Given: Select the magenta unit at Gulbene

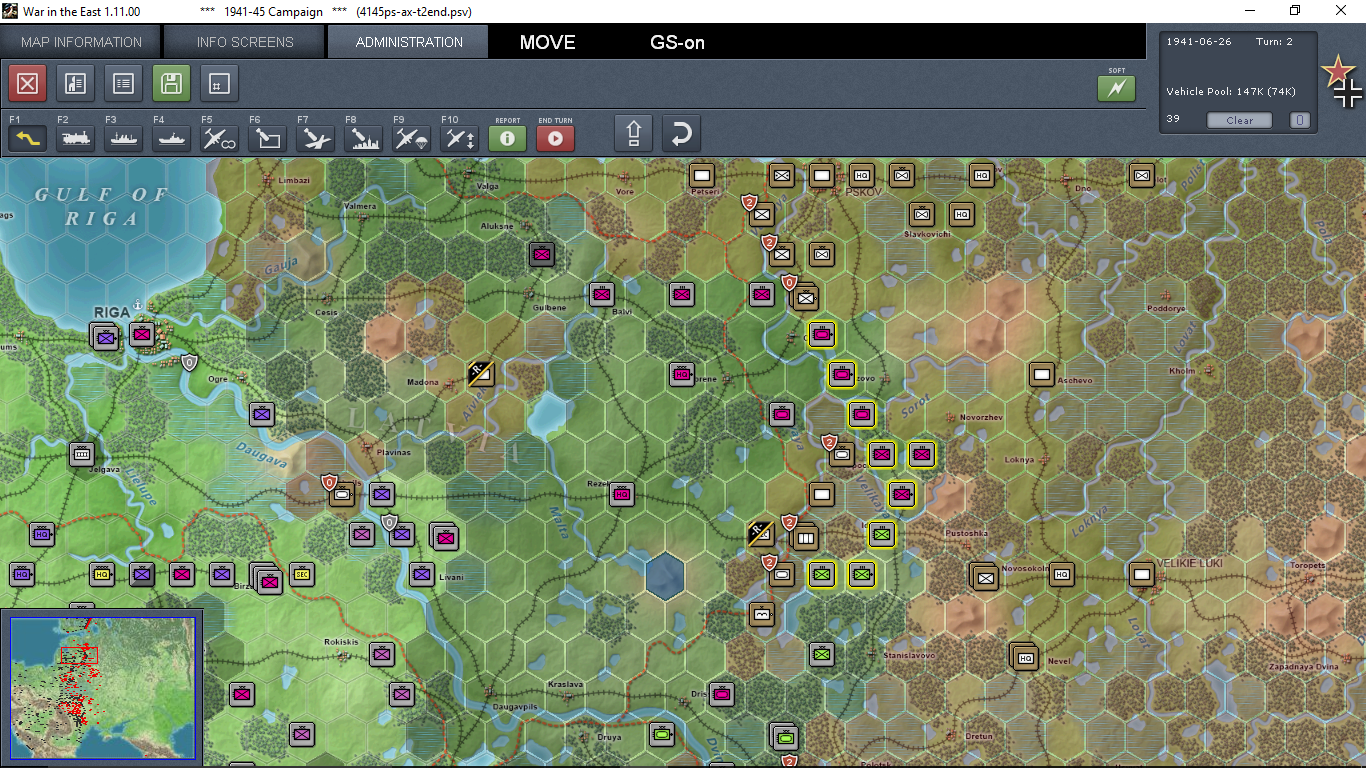Looking at the screenshot, I should (x=602, y=294).
